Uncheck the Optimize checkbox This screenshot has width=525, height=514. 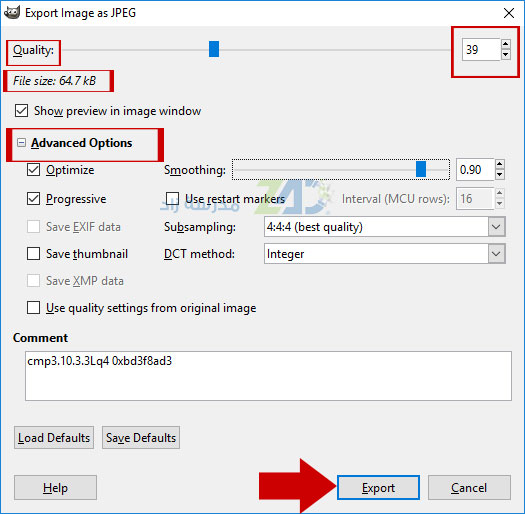point(33,170)
